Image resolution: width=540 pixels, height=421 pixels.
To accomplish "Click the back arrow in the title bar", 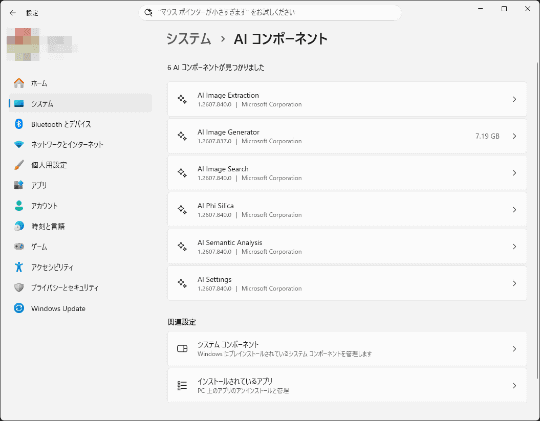I will [13, 13].
